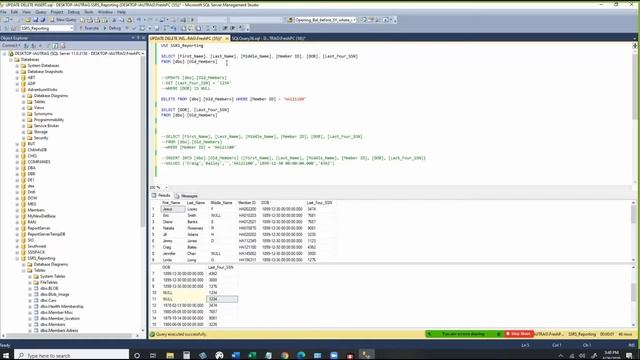Close the UPDATE DELETE INSERT.sql tab
640x360 pixels.
click(227, 38)
